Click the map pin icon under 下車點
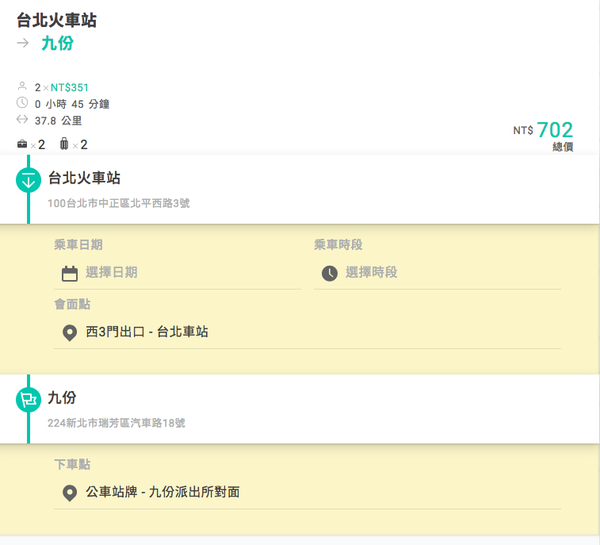The width and height of the screenshot is (600, 545). (70, 492)
